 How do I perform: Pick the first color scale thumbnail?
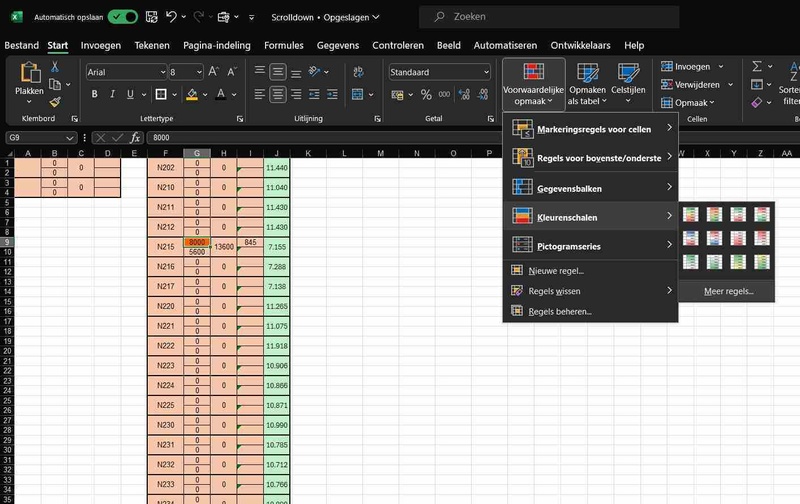pyautogui.click(x=691, y=214)
